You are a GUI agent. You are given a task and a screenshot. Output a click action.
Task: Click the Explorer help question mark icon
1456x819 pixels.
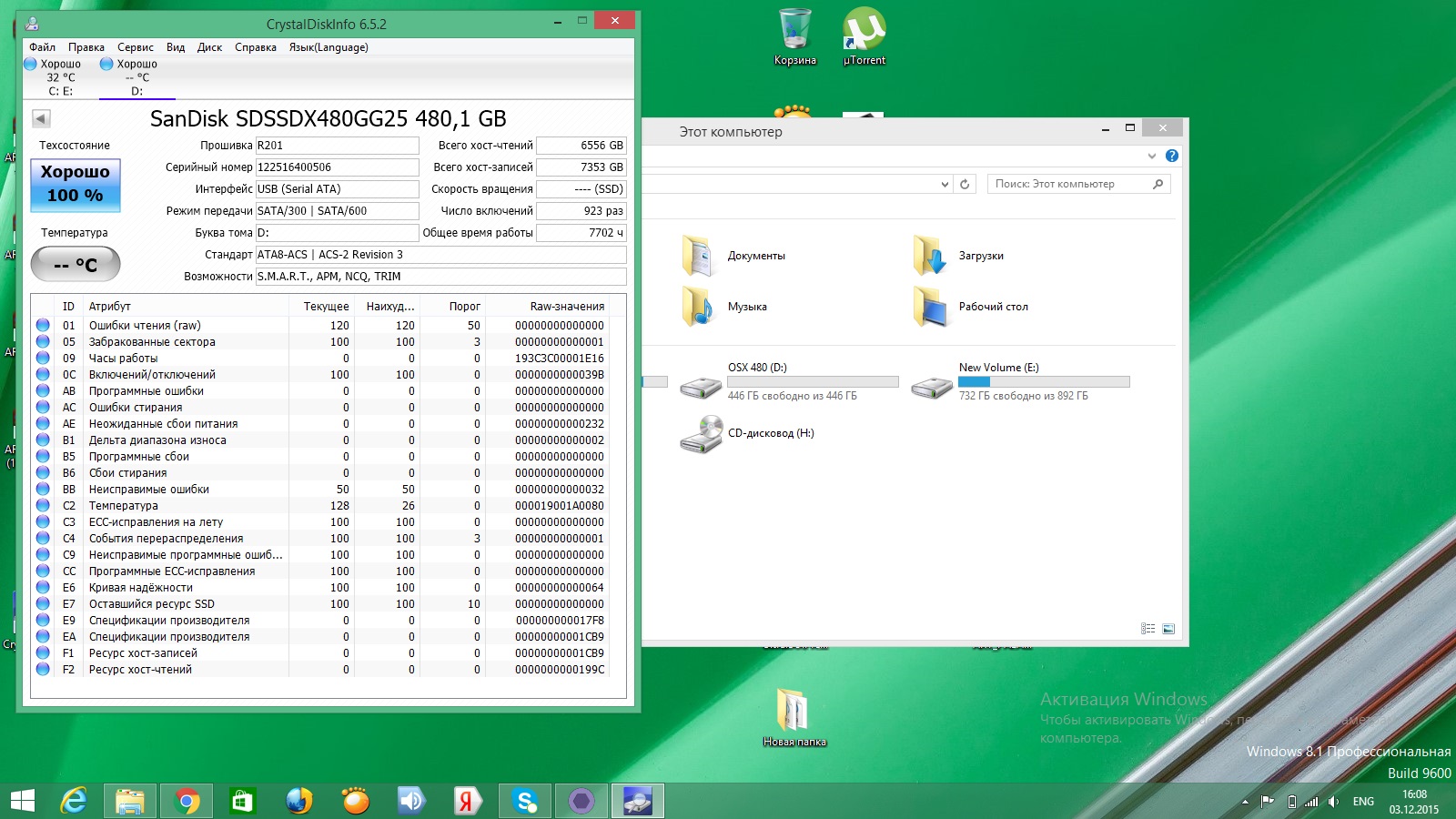tap(1172, 156)
